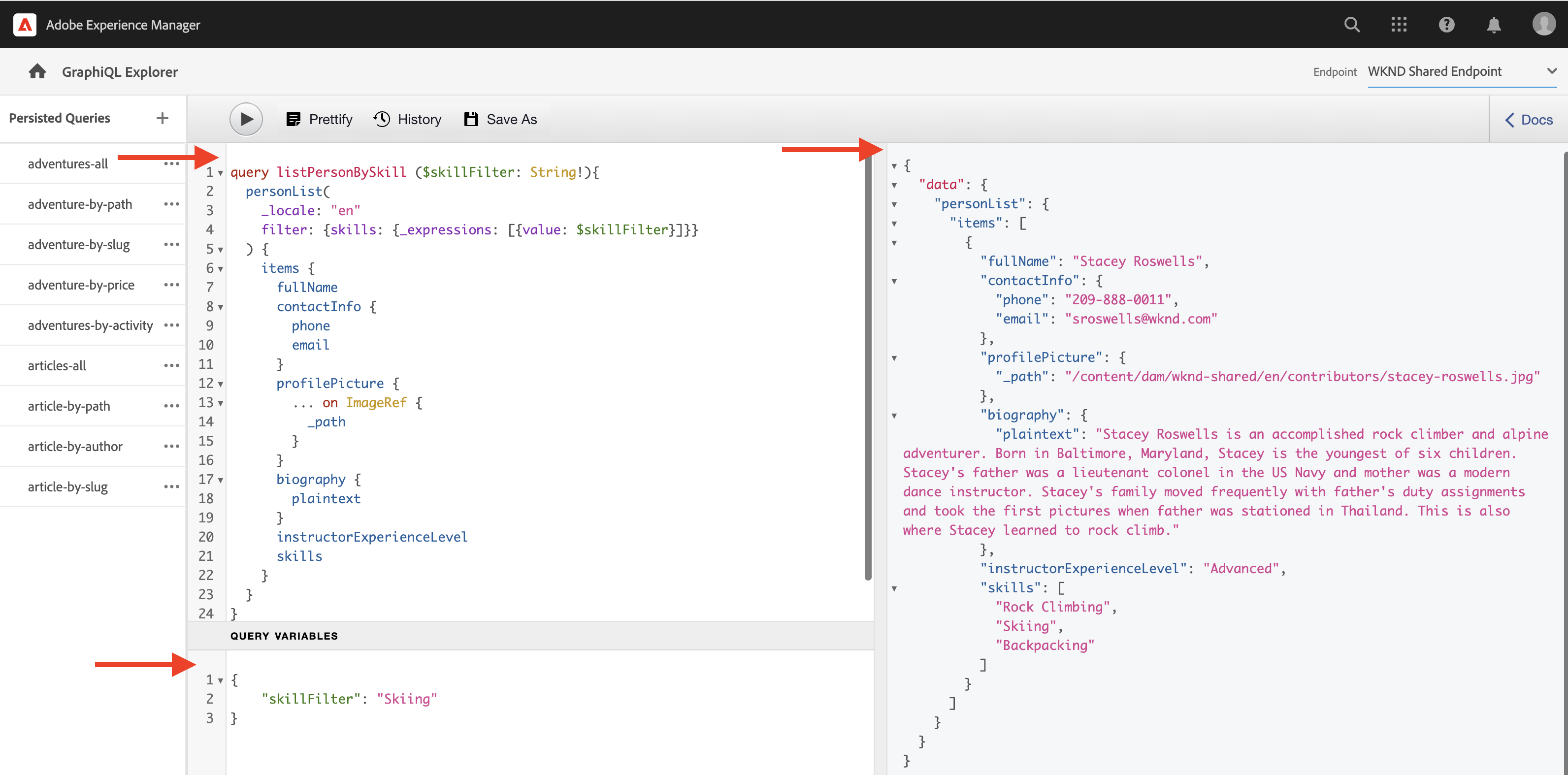
Task: Open options menu for adventures-all query
Action: [172, 164]
